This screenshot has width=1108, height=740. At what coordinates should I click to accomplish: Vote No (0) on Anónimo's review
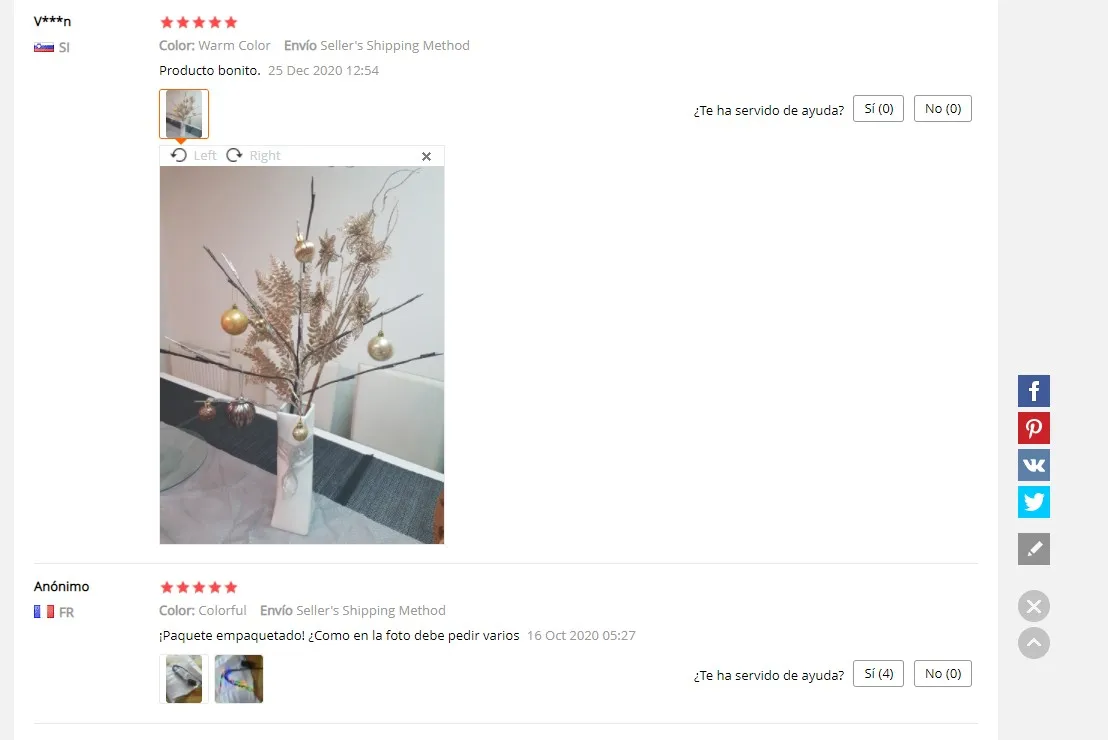pyautogui.click(x=943, y=674)
